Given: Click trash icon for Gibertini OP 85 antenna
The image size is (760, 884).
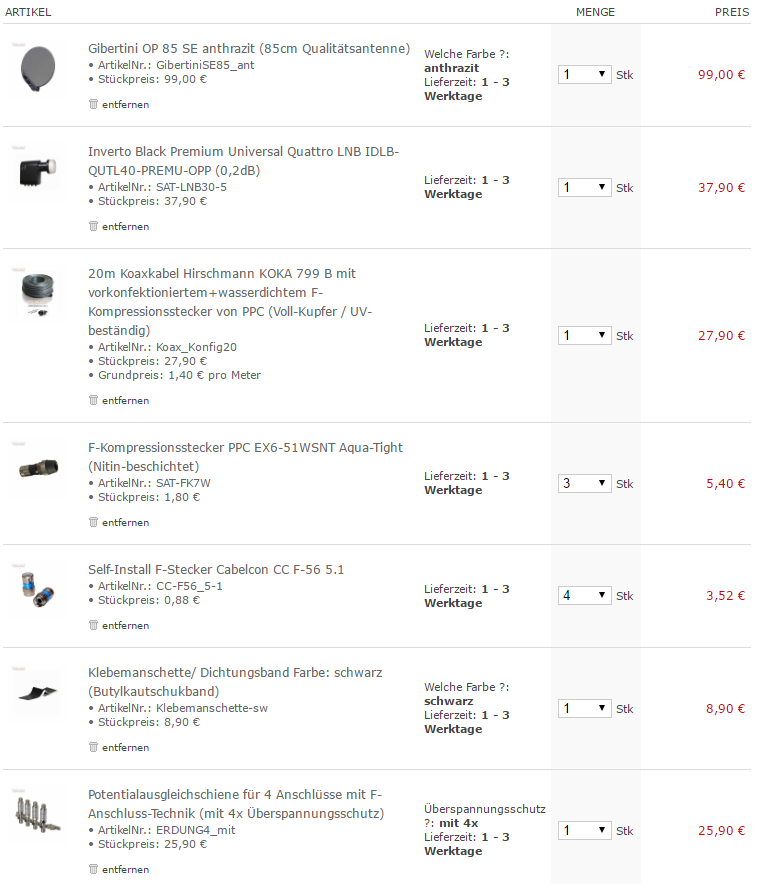Looking at the screenshot, I should [93, 104].
